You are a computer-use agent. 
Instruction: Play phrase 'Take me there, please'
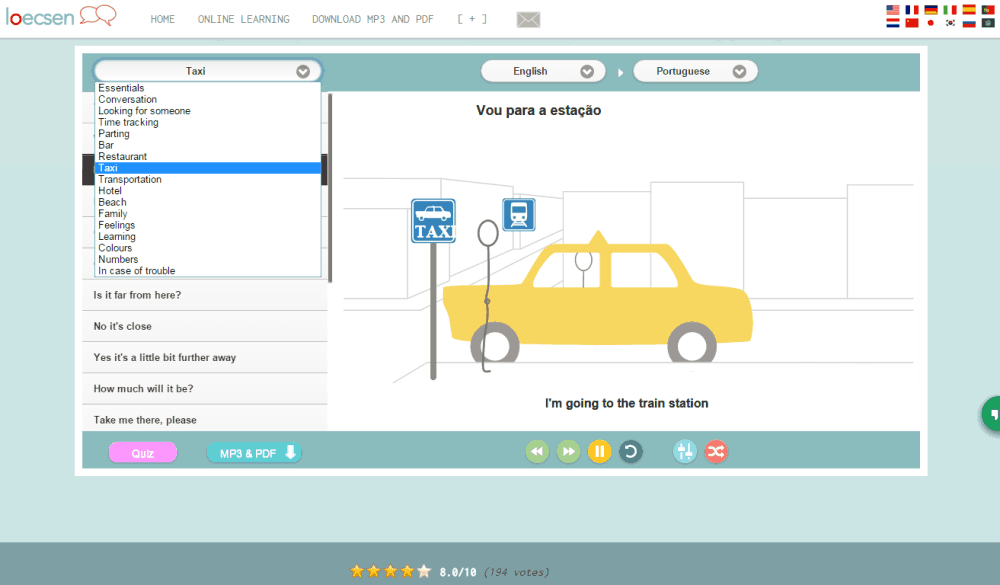point(205,418)
